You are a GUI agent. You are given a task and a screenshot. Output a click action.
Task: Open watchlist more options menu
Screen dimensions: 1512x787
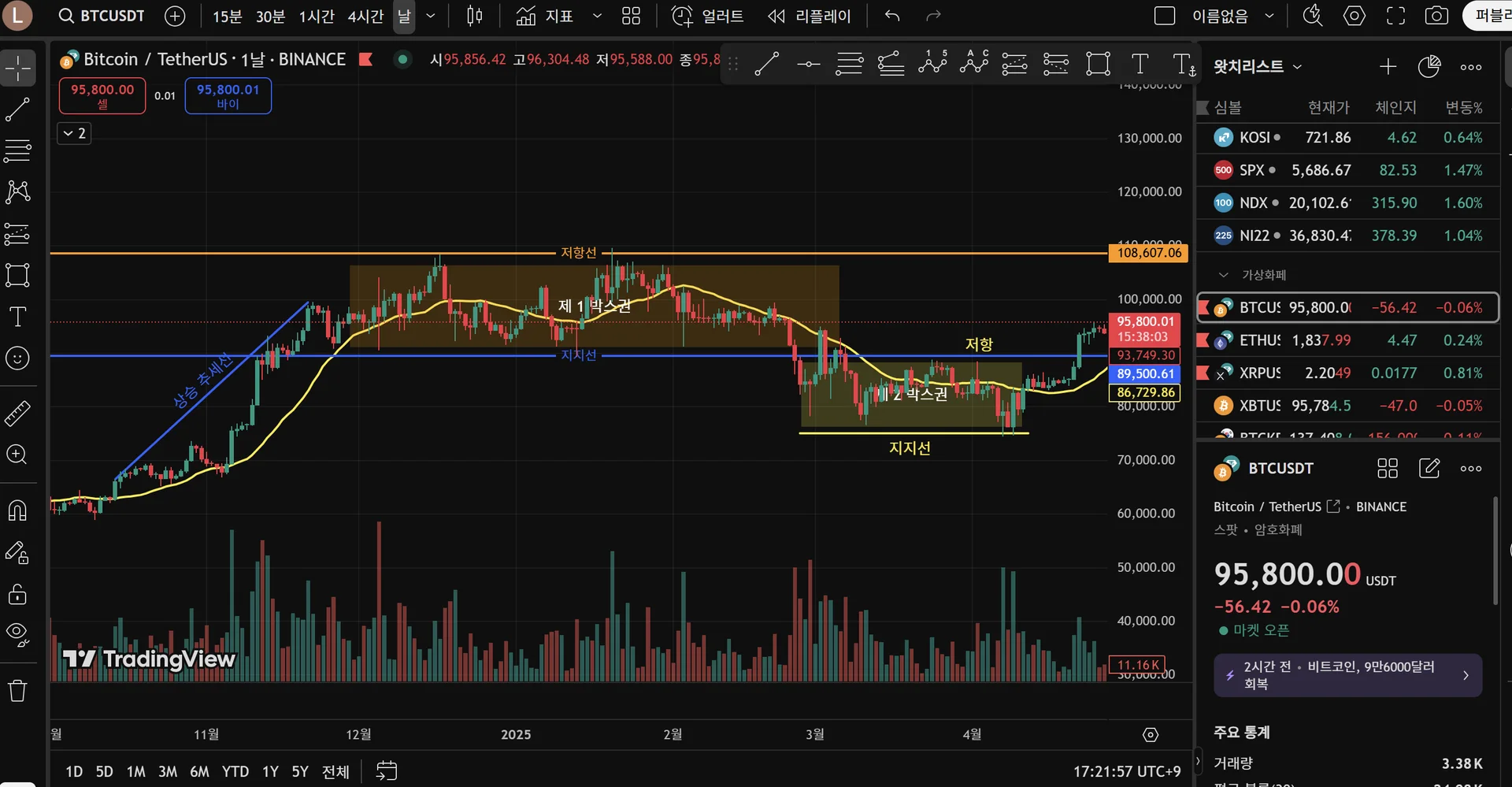tap(1470, 67)
